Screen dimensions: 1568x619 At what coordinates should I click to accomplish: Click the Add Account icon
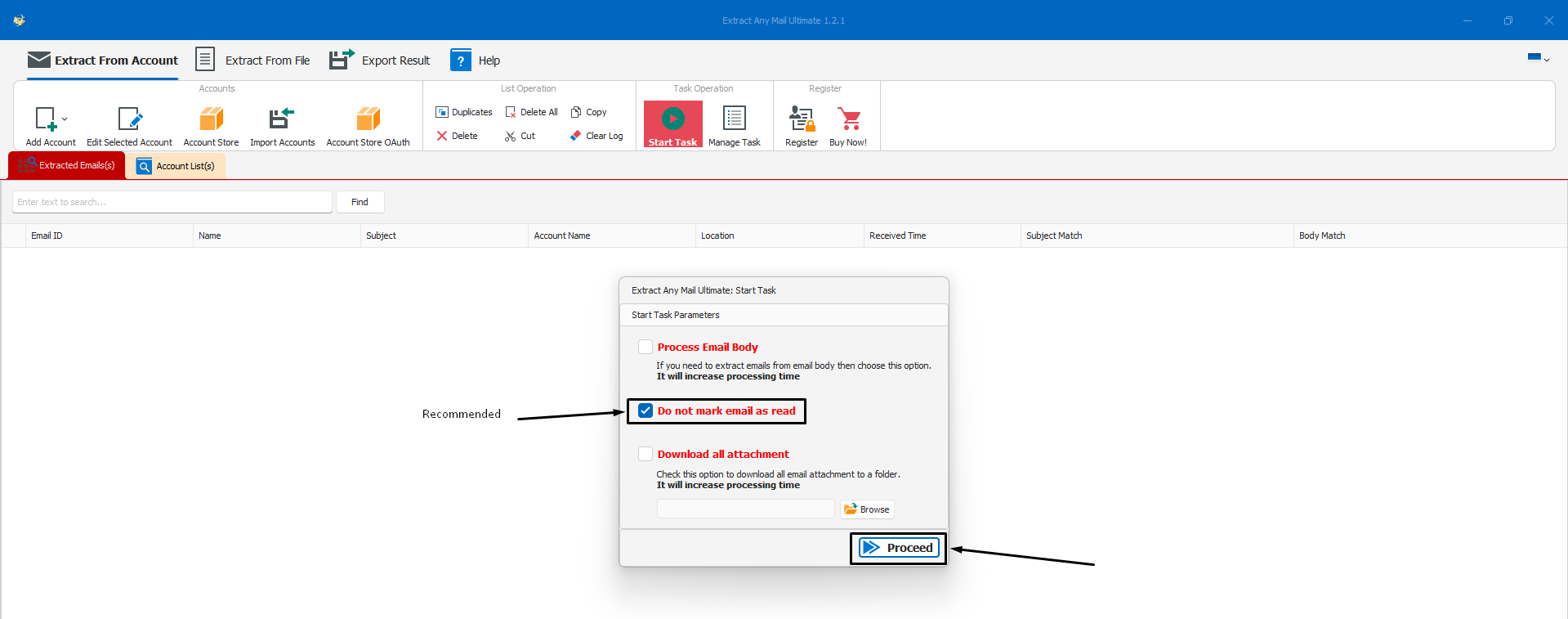tap(46, 119)
